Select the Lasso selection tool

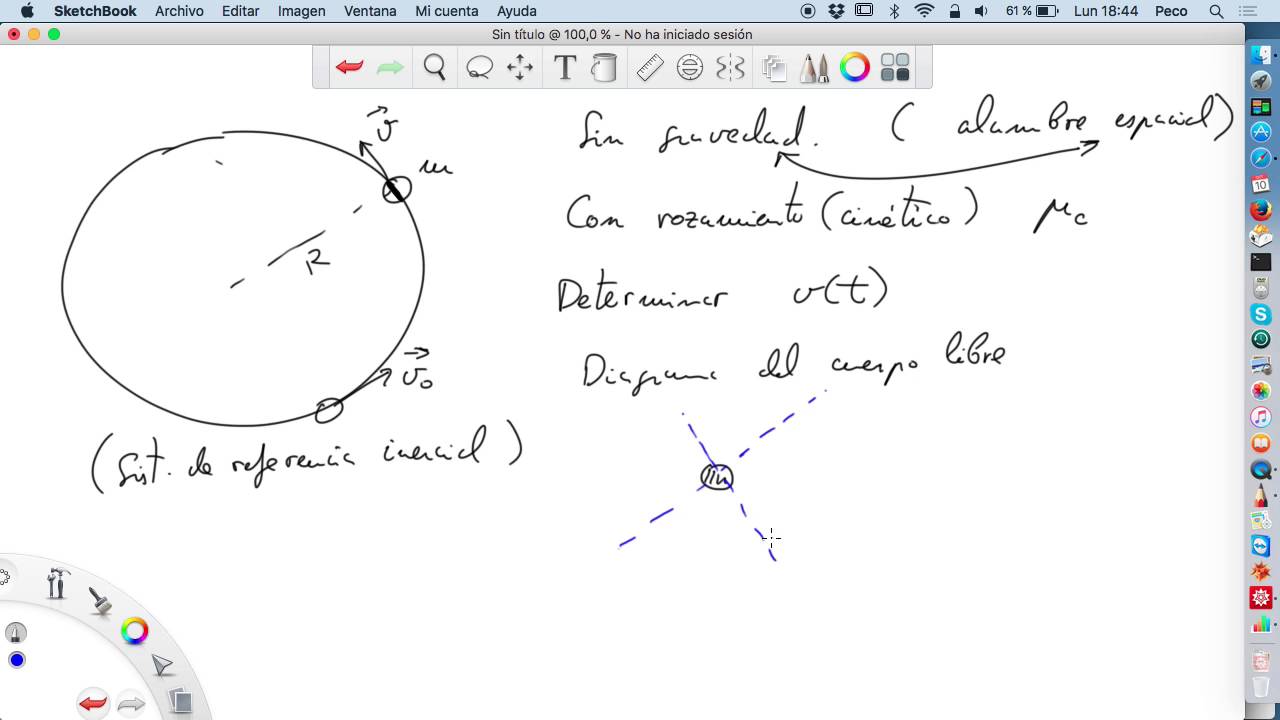coord(479,68)
